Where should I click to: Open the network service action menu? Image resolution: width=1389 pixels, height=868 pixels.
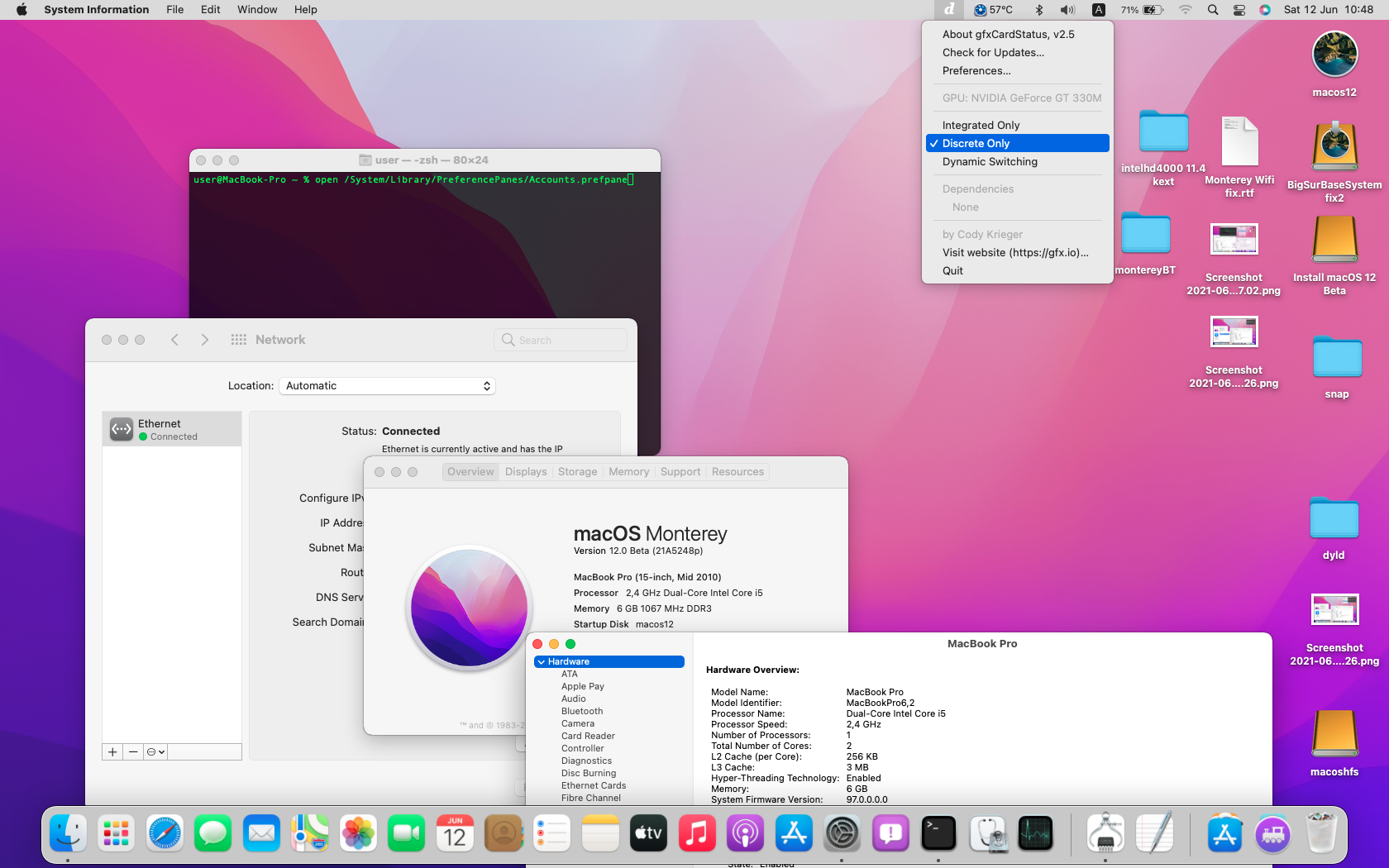point(155,751)
